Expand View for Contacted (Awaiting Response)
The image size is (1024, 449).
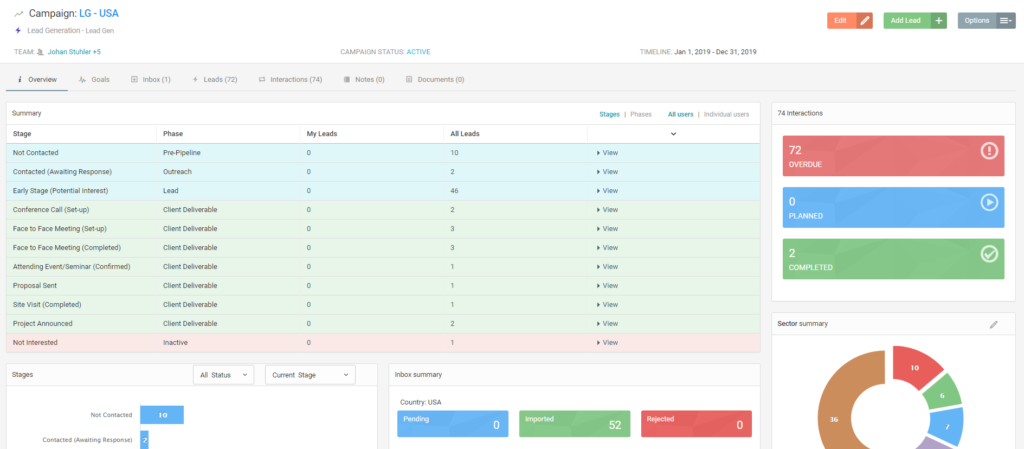point(607,172)
